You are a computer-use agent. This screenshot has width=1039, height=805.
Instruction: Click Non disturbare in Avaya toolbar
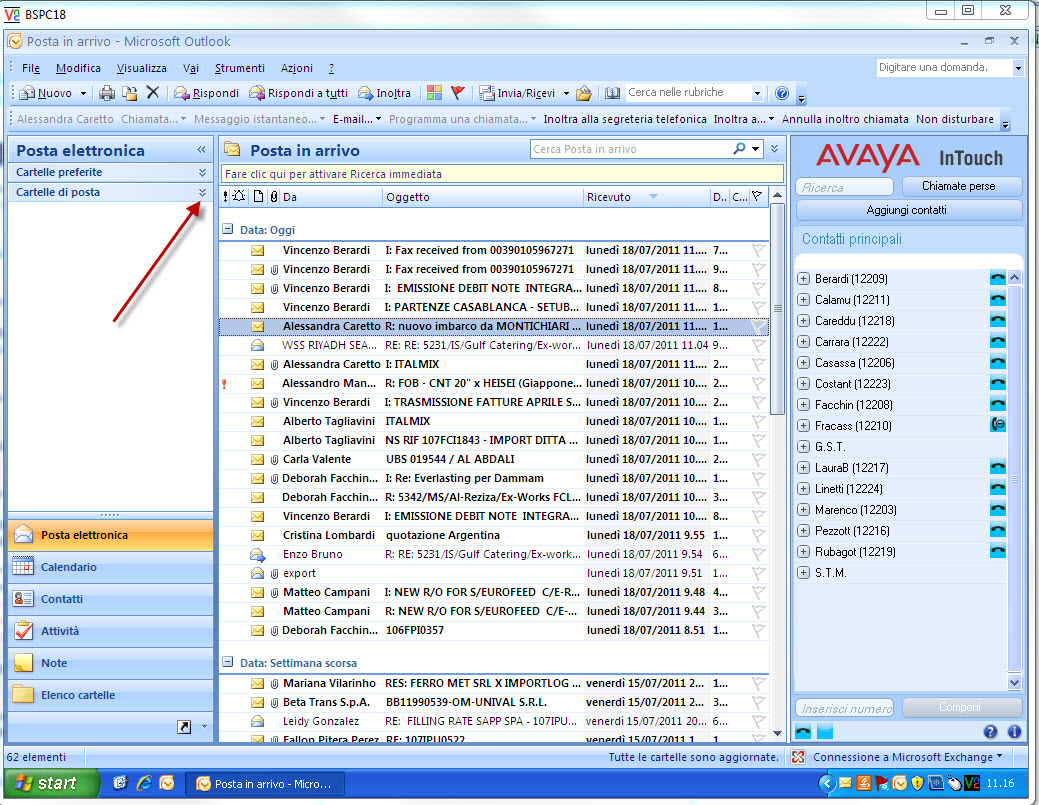pyautogui.click(x=955, y=119)
